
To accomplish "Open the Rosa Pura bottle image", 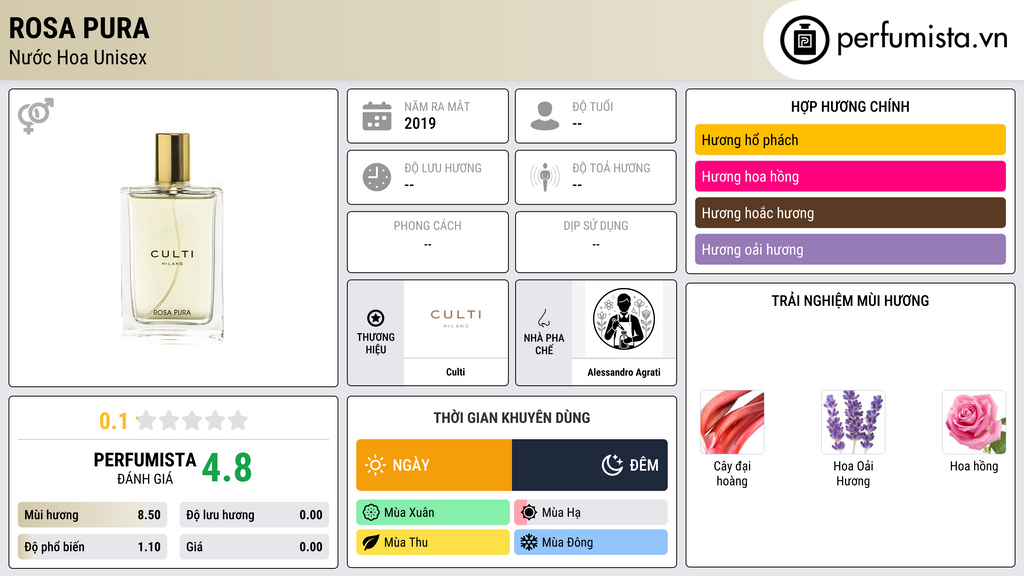I will coord(172,236).
